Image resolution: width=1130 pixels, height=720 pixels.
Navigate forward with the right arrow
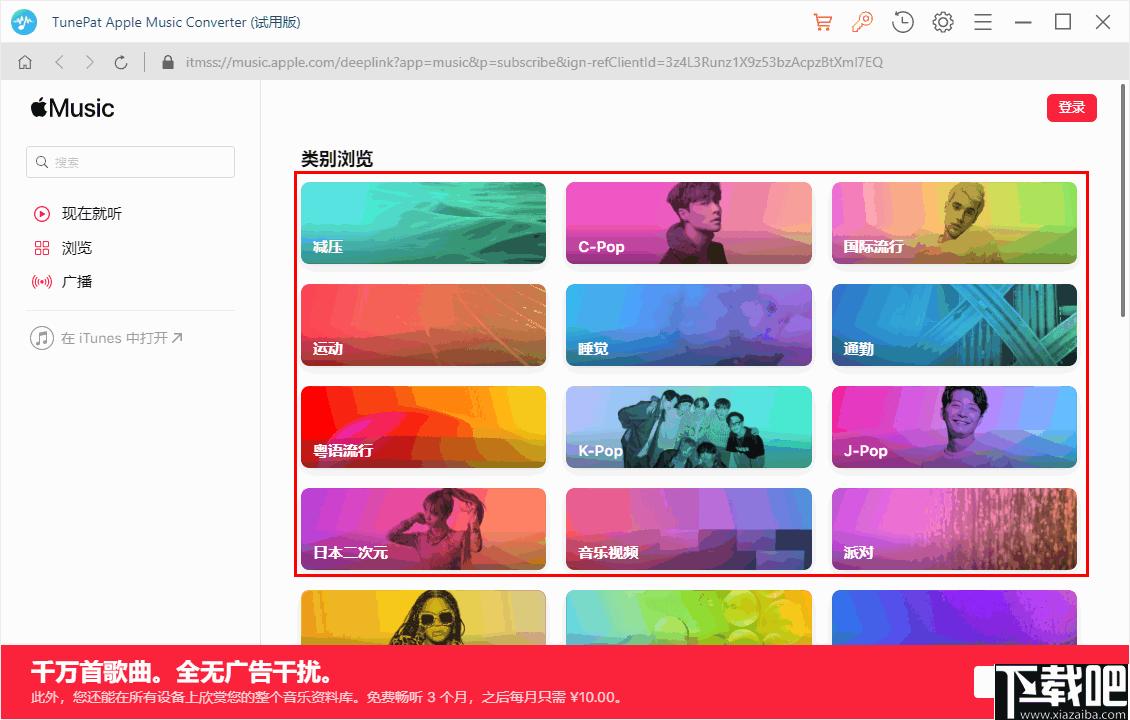(89, 63)
